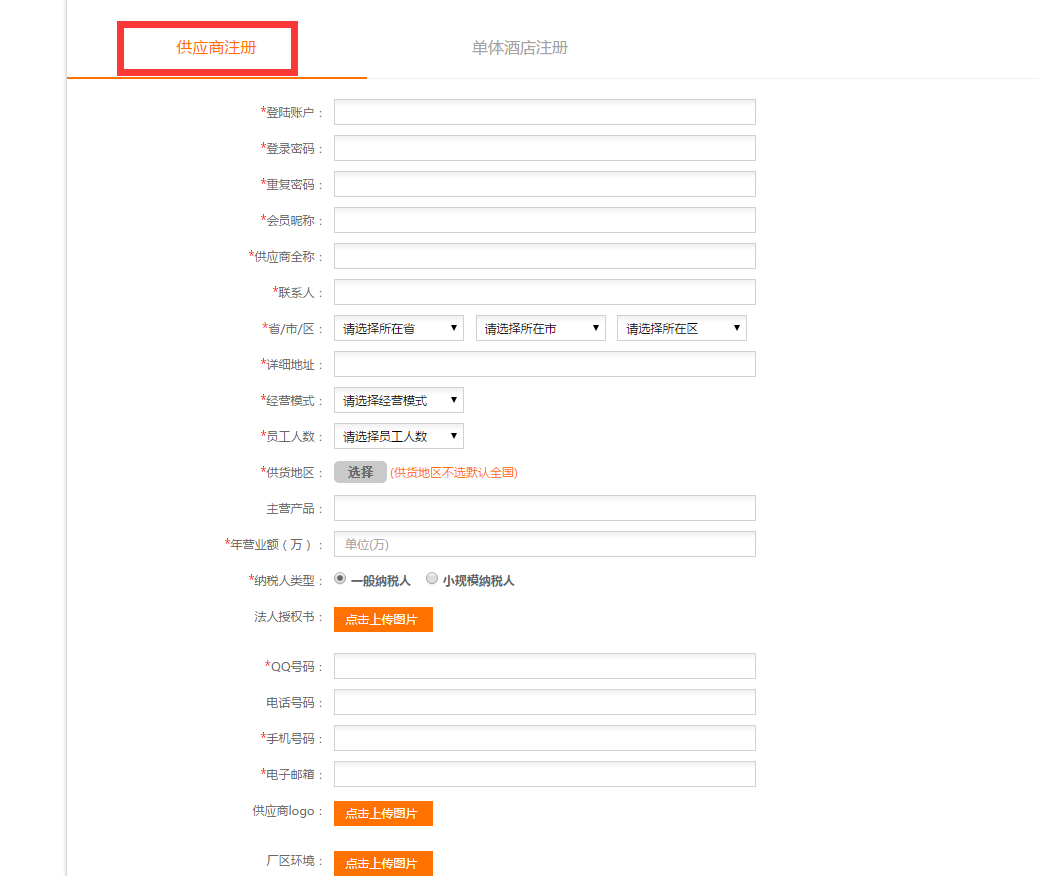Viewport: 1039px width, 876px height.
Task: Expand the 请选择经营模式 dropdown
Action: (x=398, y=400)
